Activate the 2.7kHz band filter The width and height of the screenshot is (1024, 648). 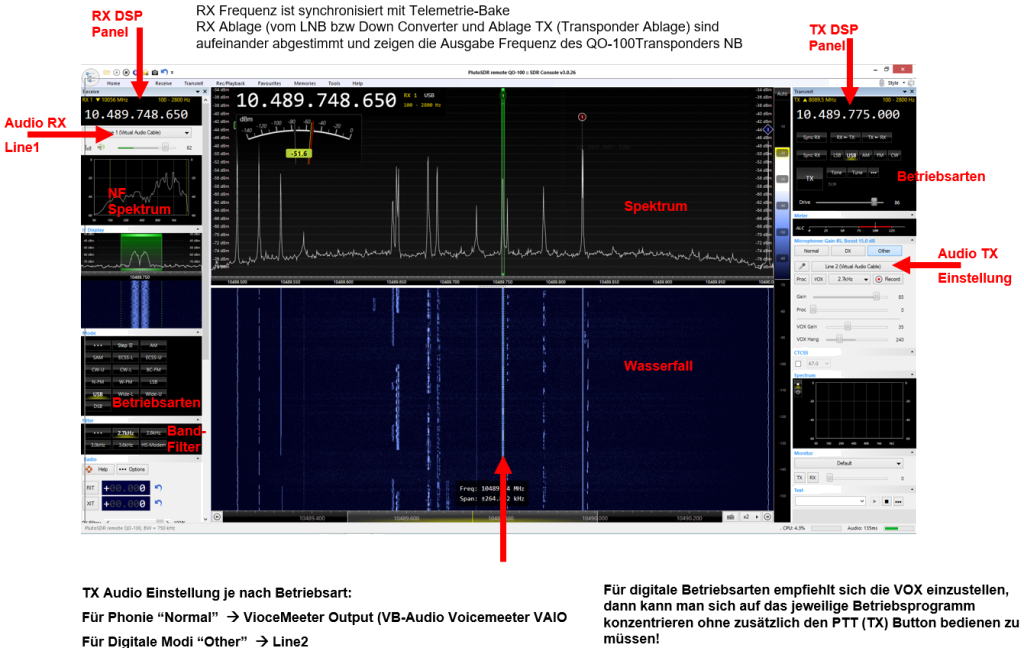[x=125, y=432]
